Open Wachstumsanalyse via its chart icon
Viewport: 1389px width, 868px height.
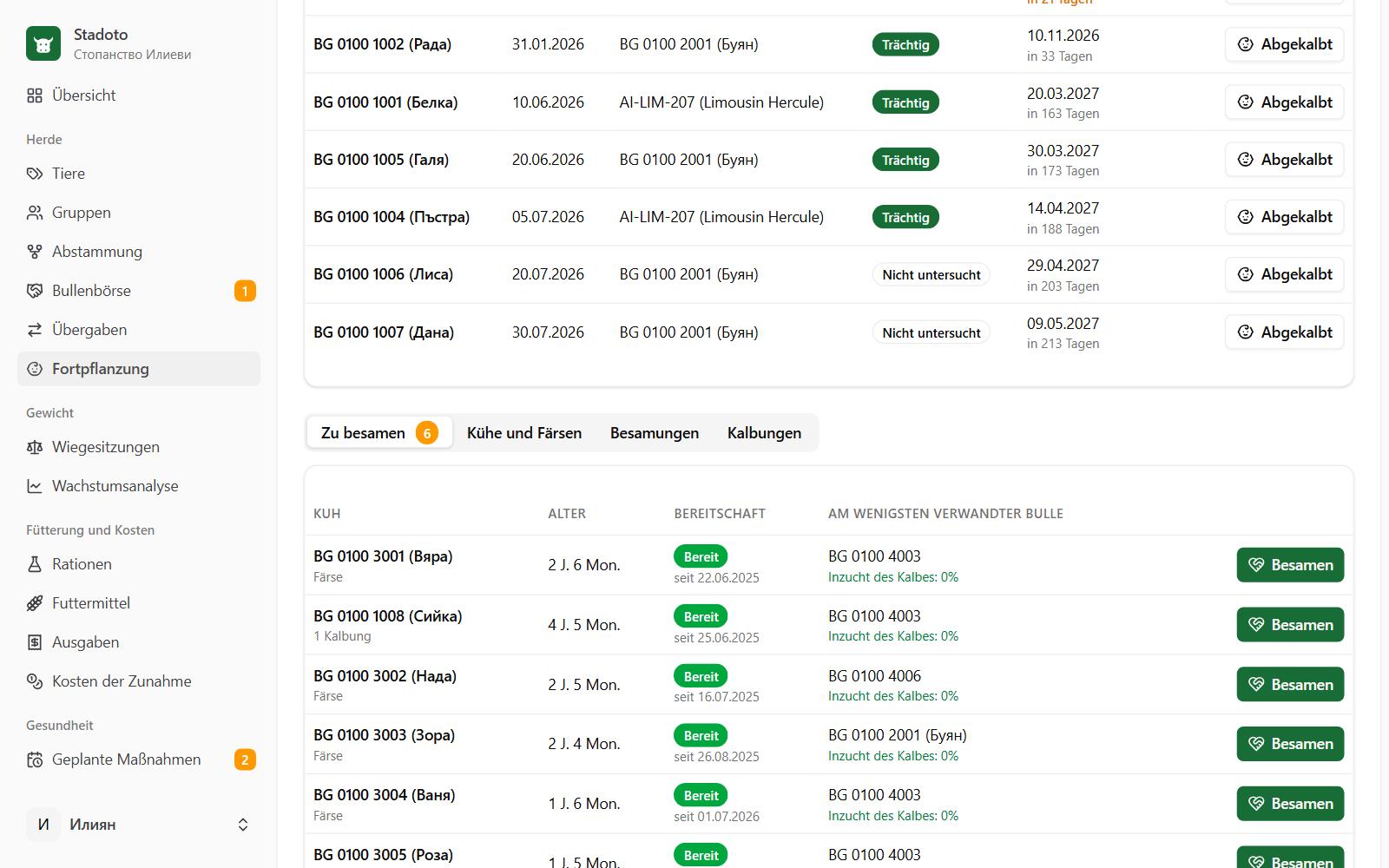point(35,486)
